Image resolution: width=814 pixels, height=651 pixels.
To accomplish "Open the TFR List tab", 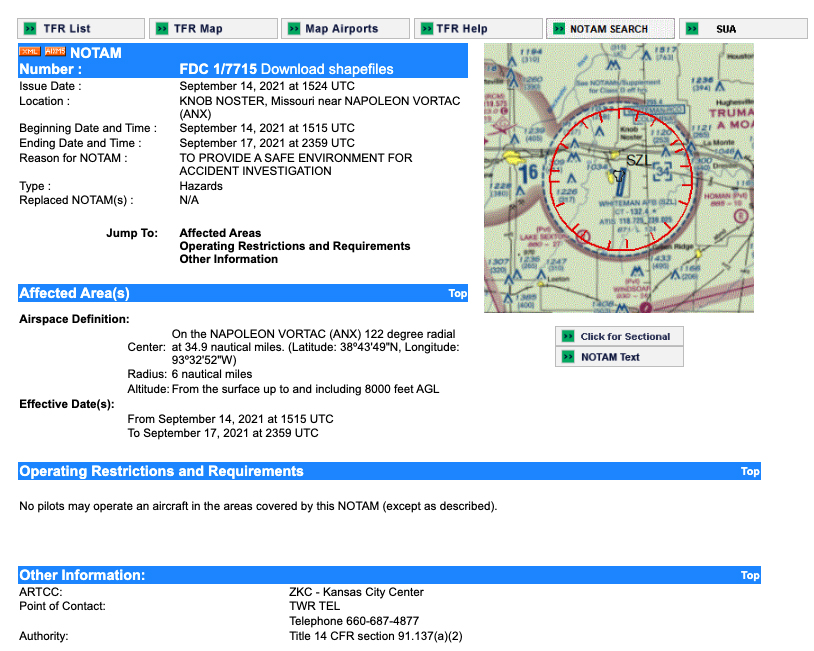I will point(78,29).
